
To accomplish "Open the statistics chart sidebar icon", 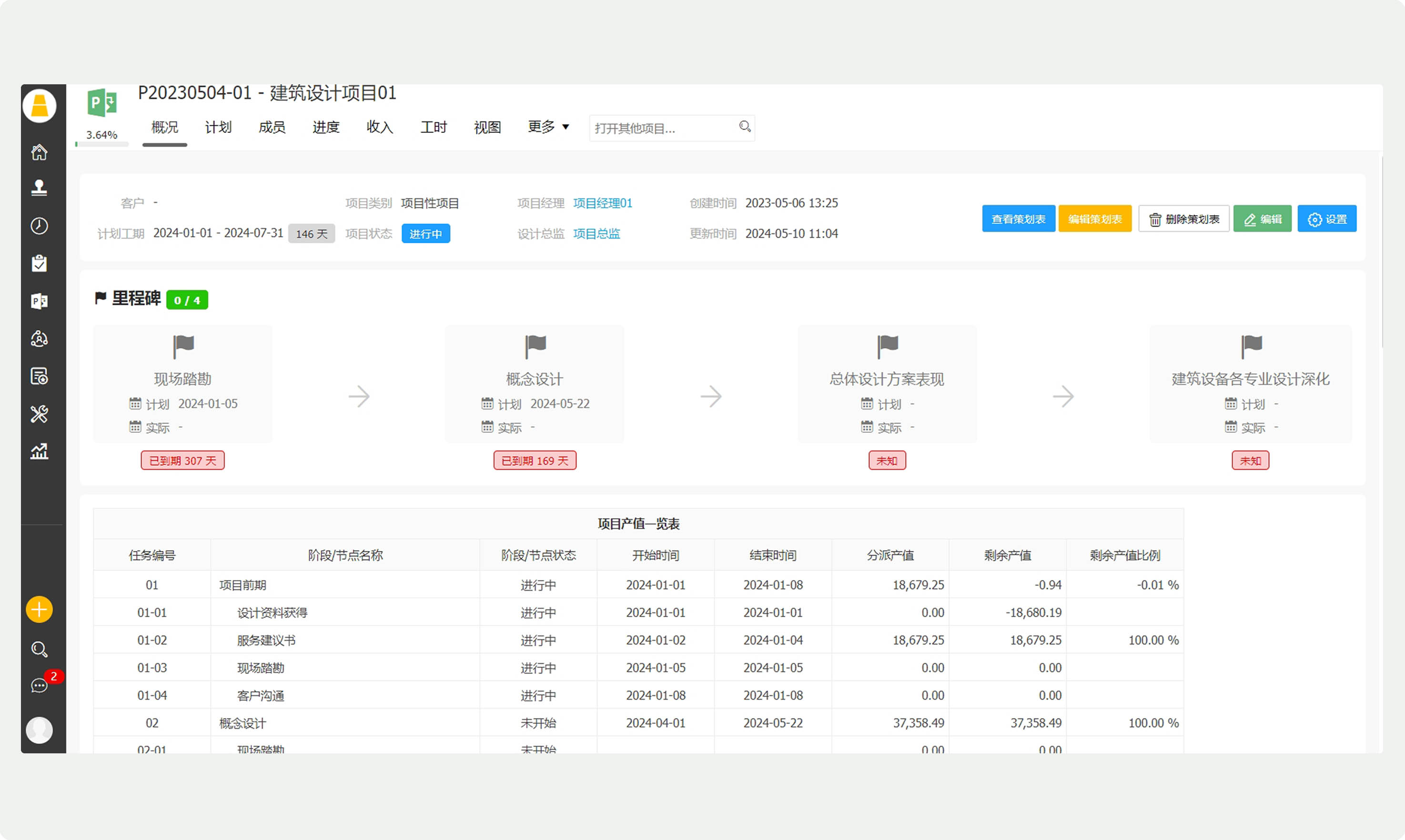I will click(x=39, y=451).
